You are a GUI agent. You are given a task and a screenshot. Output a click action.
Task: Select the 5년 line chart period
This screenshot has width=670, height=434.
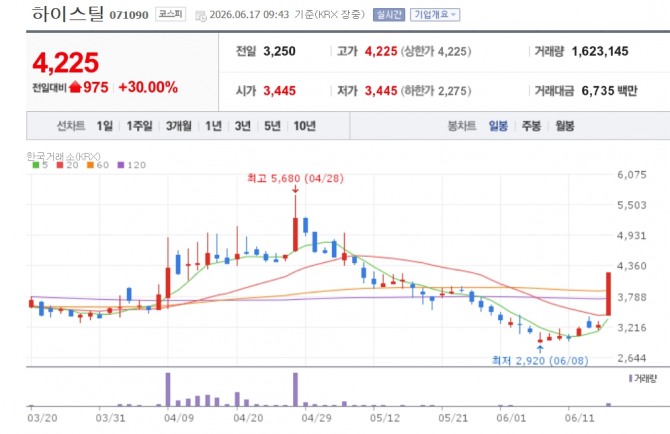[x=272, y=126]
